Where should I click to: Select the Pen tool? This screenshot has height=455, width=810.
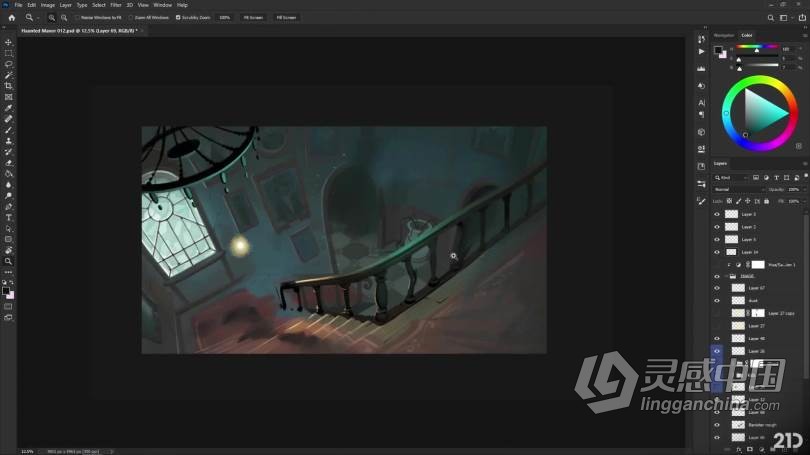tap(8, 207)
